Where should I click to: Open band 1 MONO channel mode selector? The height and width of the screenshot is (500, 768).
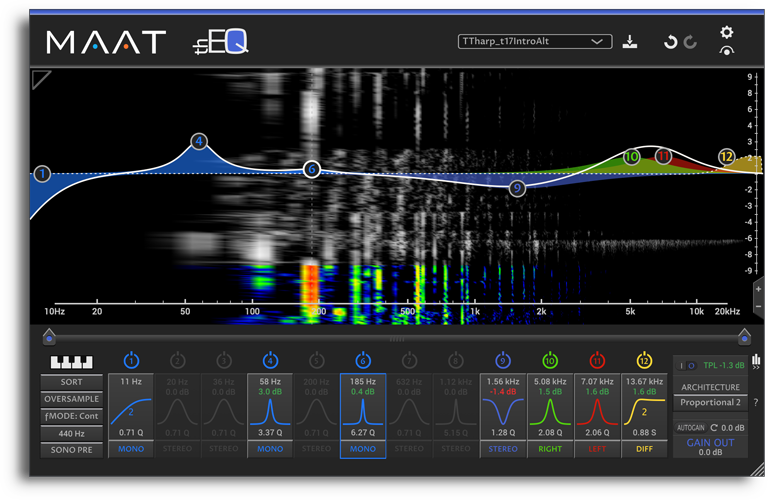coord(131,449)
